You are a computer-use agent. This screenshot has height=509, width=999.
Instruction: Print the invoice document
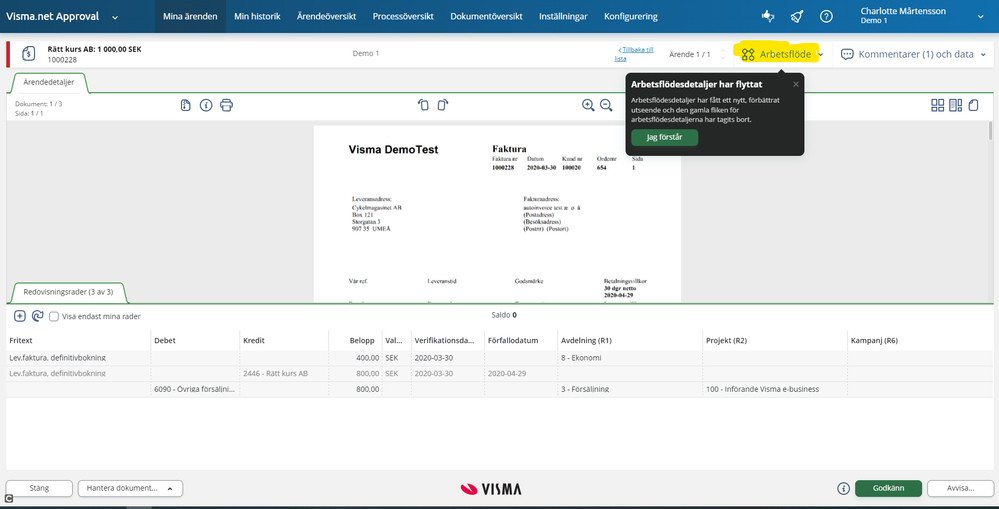click(226, 105)
